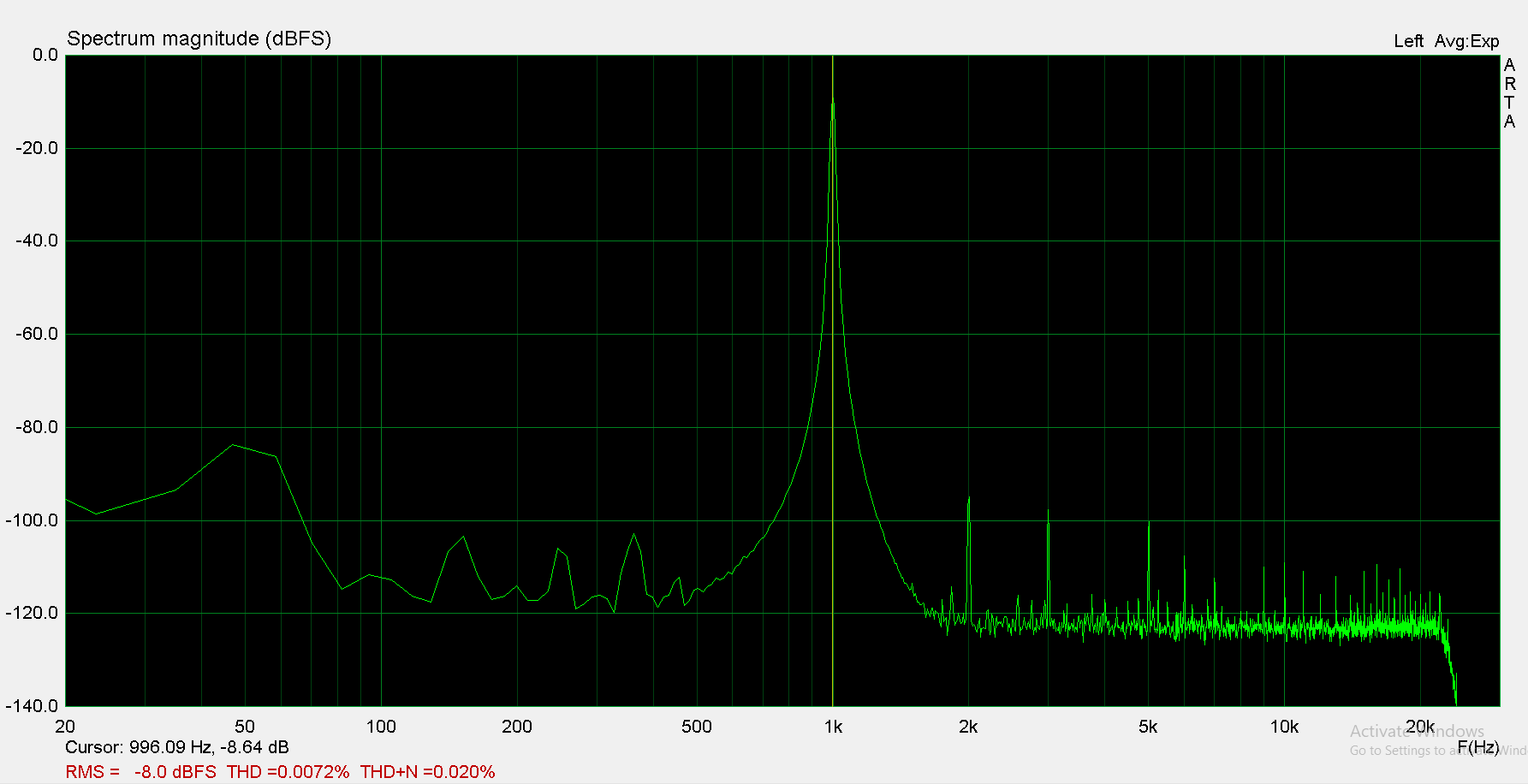Click the '500' frequency axis label
Image resolution: width=1528 pixels, height=784 pixels.
click(697, 727)
